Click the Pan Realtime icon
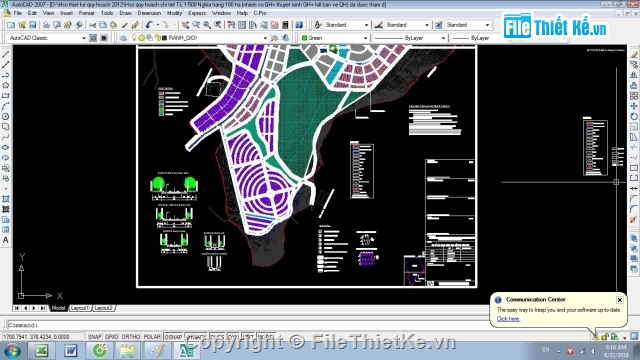This screenshot has height=360, width=640. [x=185, y=25]
